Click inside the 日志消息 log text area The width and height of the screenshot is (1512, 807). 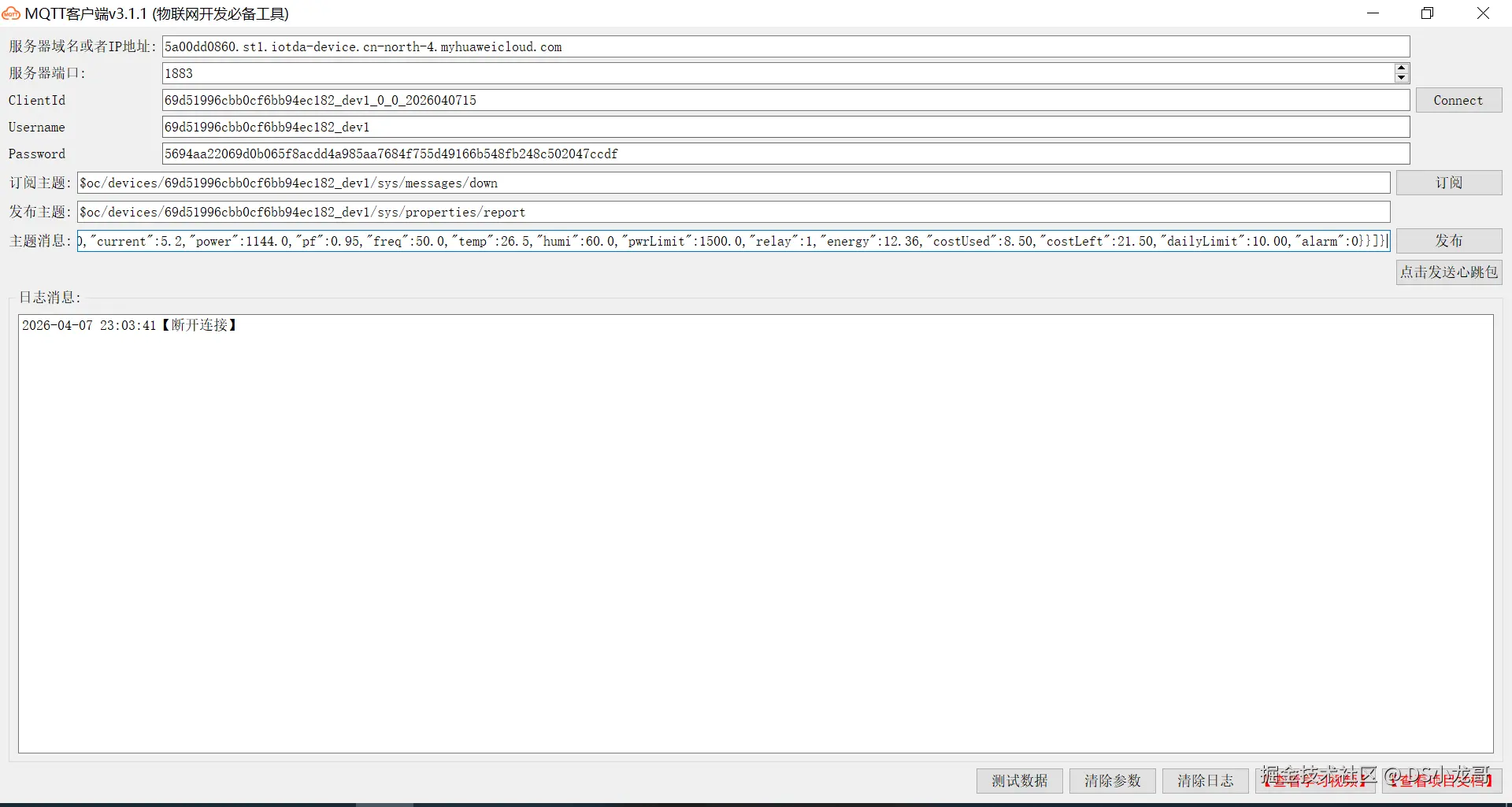click(756, 534)
